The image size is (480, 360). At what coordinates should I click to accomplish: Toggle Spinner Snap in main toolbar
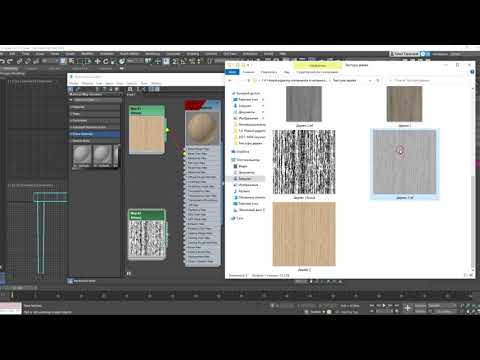click(x=199, y=61)
